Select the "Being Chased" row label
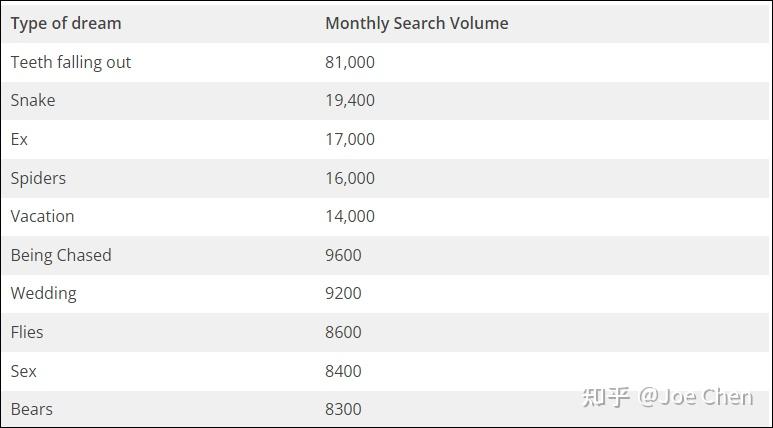Image resolution: width=773 pixels, height=428 pixels. [61, 255]
